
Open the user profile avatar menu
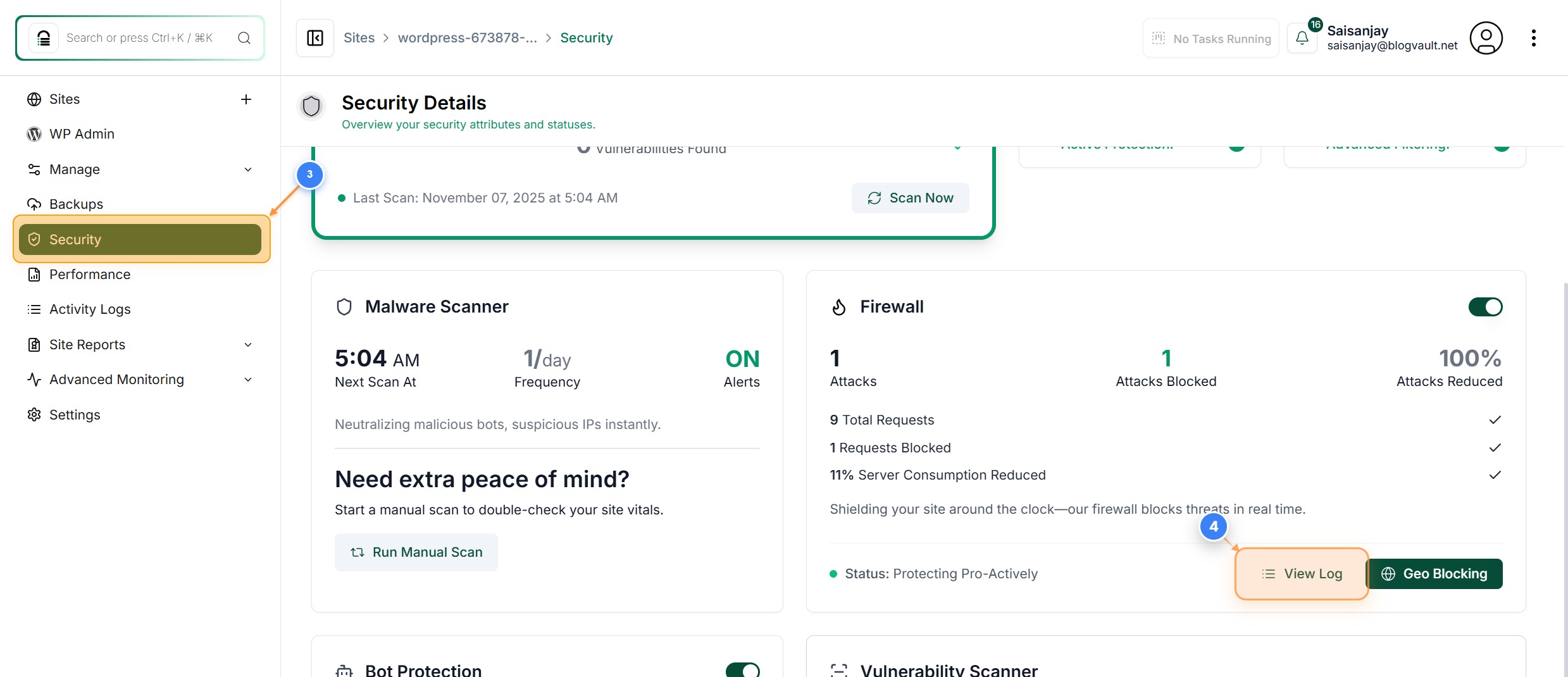tap(1486, 38)
